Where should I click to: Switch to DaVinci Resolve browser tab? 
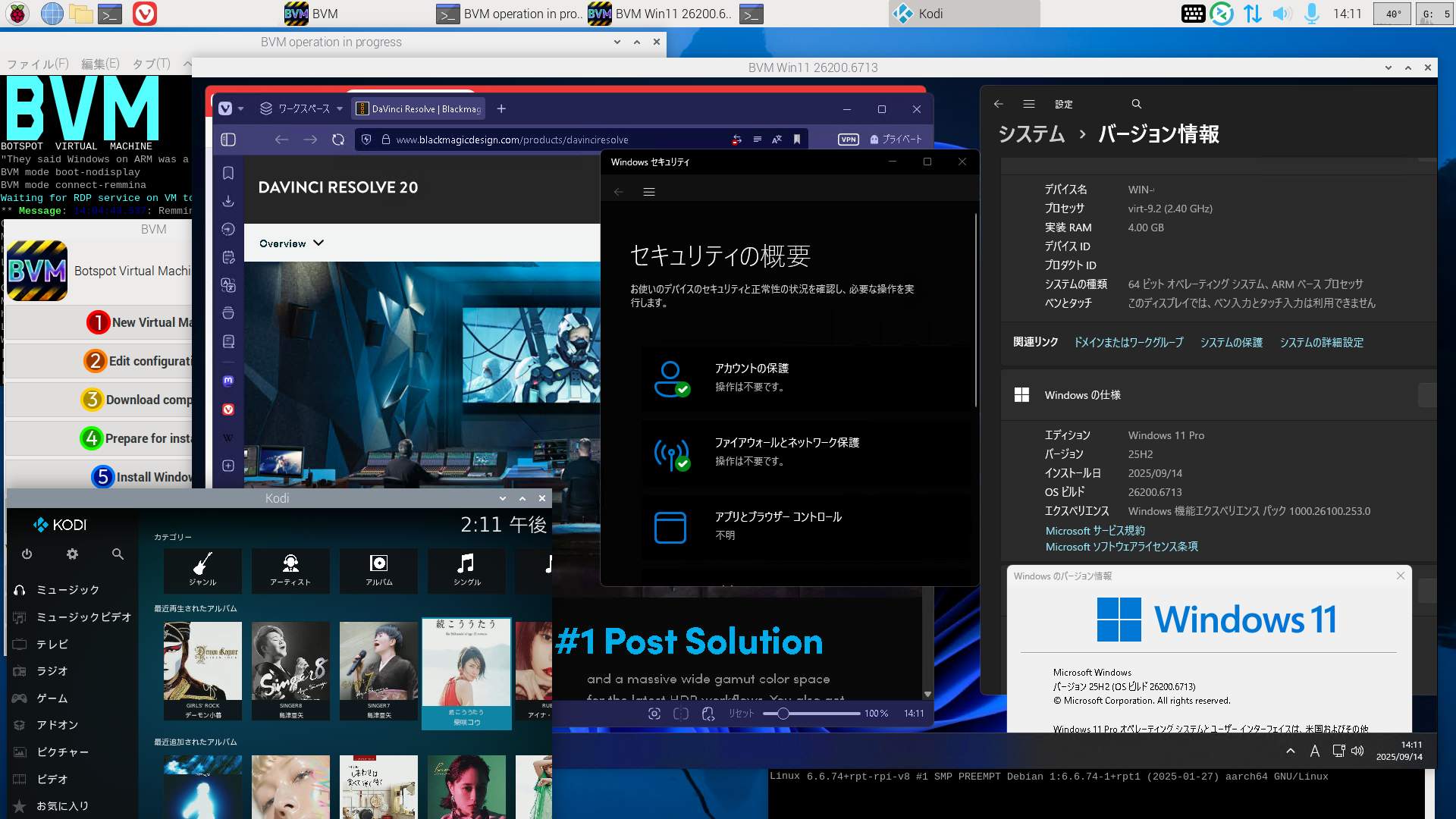tap(419, 108)
